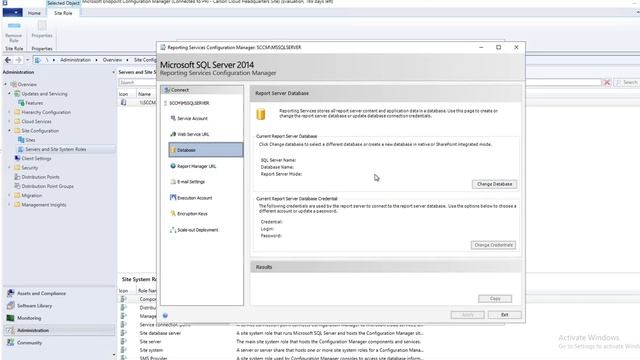The width and height of the screenshot is (640, 360).
Task: Expand Cloud Services expander
Action: pyautogui.click(x=10, y=122)
